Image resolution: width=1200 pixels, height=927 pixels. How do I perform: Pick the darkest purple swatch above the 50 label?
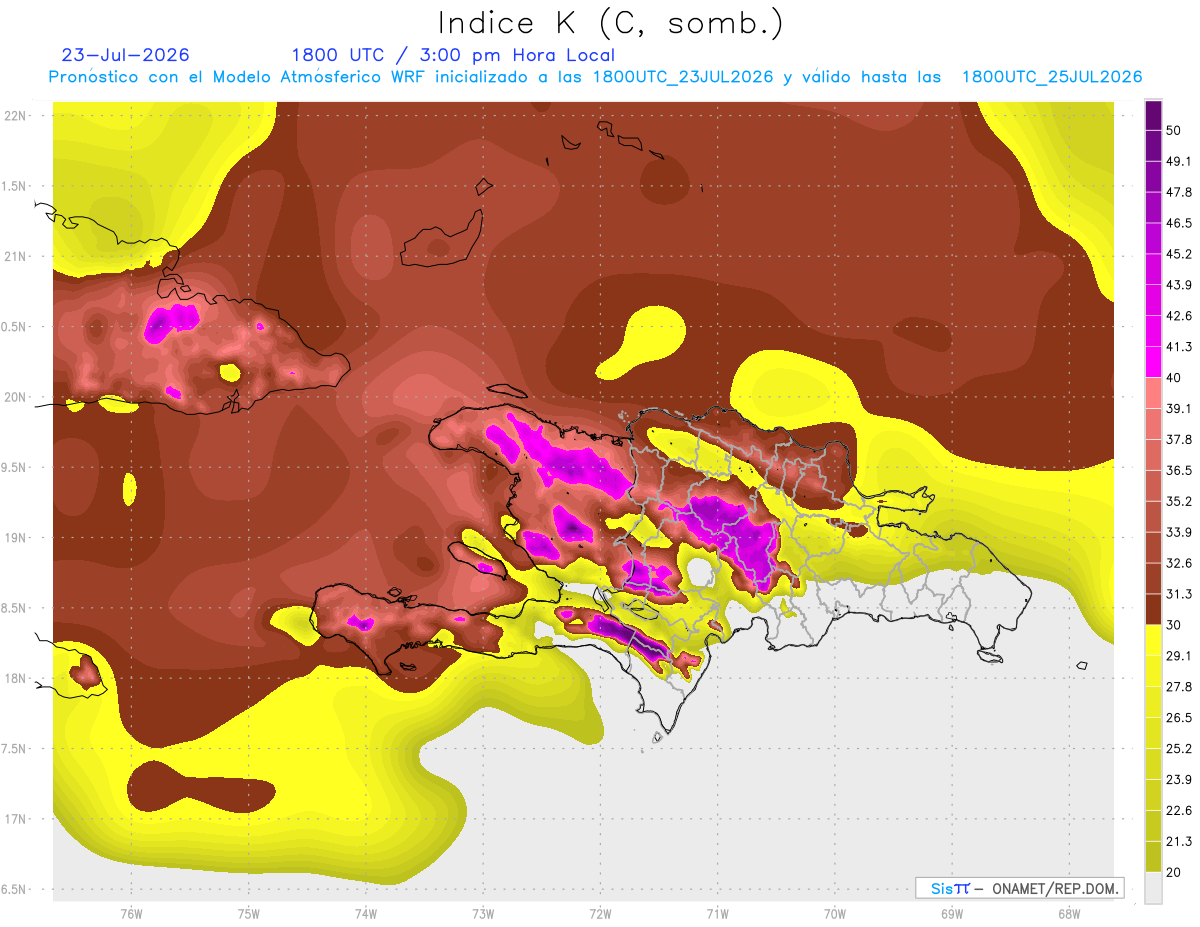[1154, 115]
